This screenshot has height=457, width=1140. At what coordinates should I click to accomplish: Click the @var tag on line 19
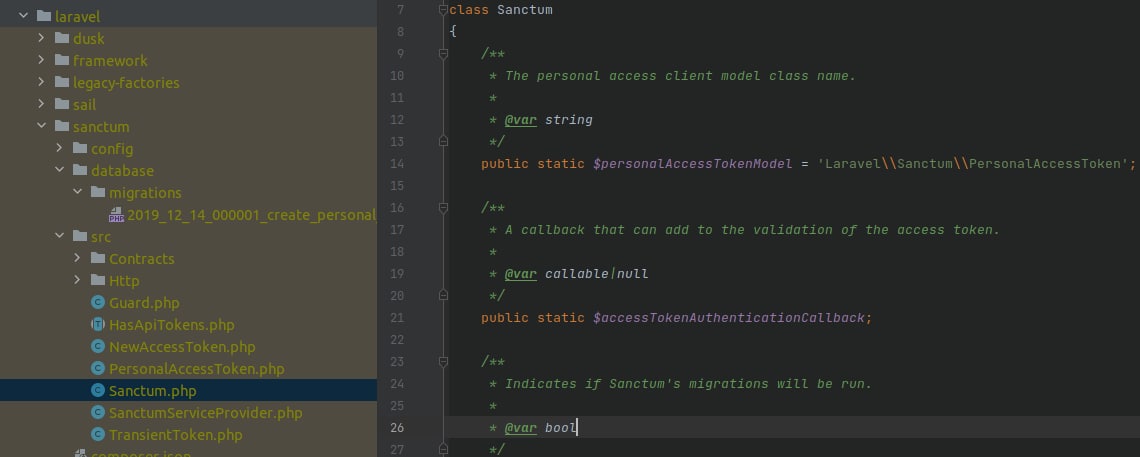[x=521, y=273]
